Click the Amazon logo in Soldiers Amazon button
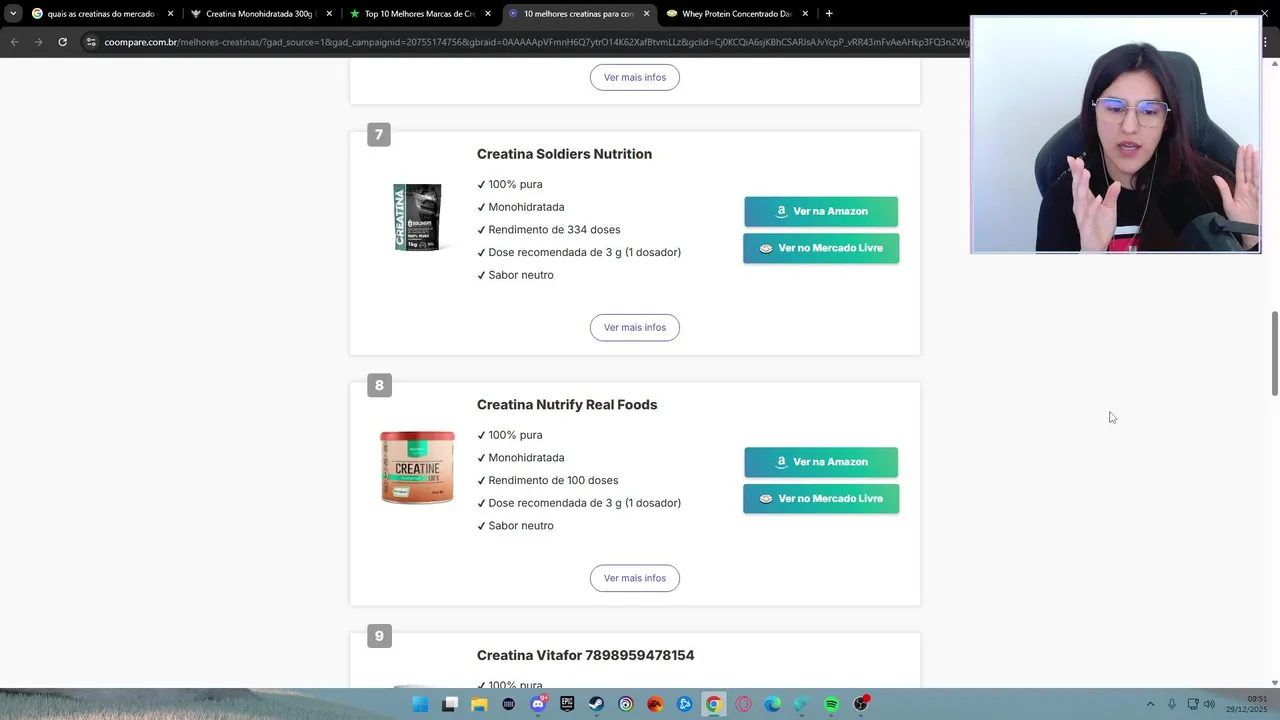The height and width of the screenshot is (720, 1280). [x=781, y=211]
